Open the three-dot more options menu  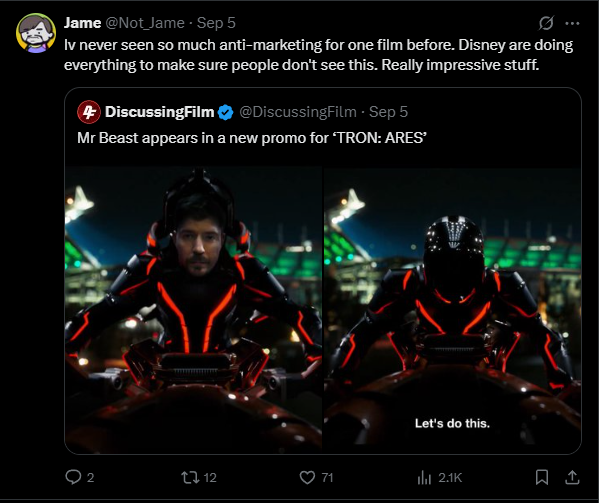click(572, 23)
